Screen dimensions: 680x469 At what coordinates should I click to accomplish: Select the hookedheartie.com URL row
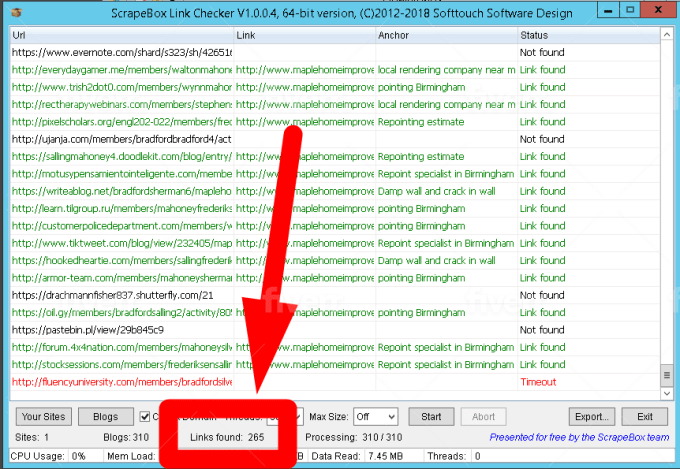[x=335, y=261]
